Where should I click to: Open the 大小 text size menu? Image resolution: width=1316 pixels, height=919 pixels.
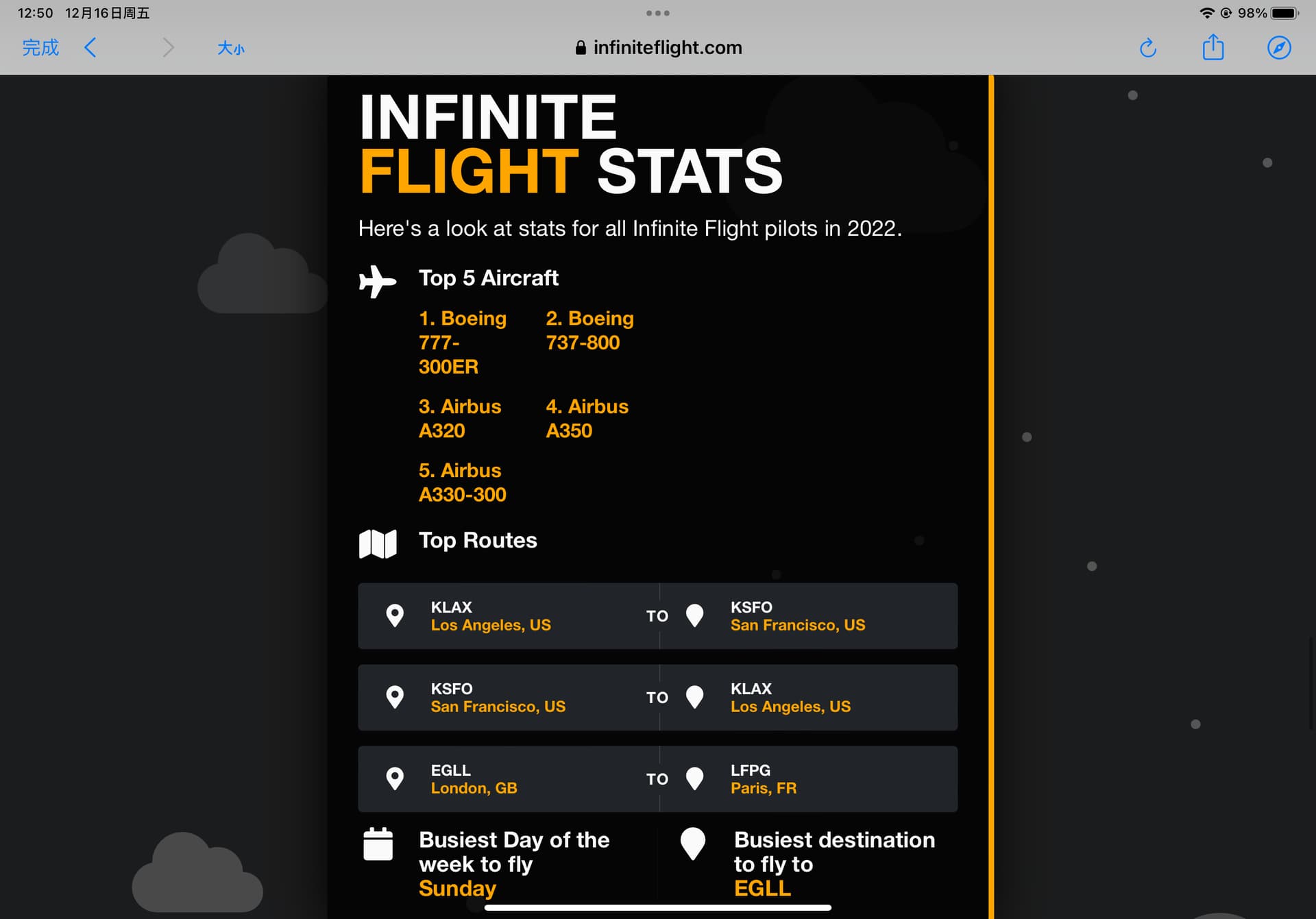(231, 48)
